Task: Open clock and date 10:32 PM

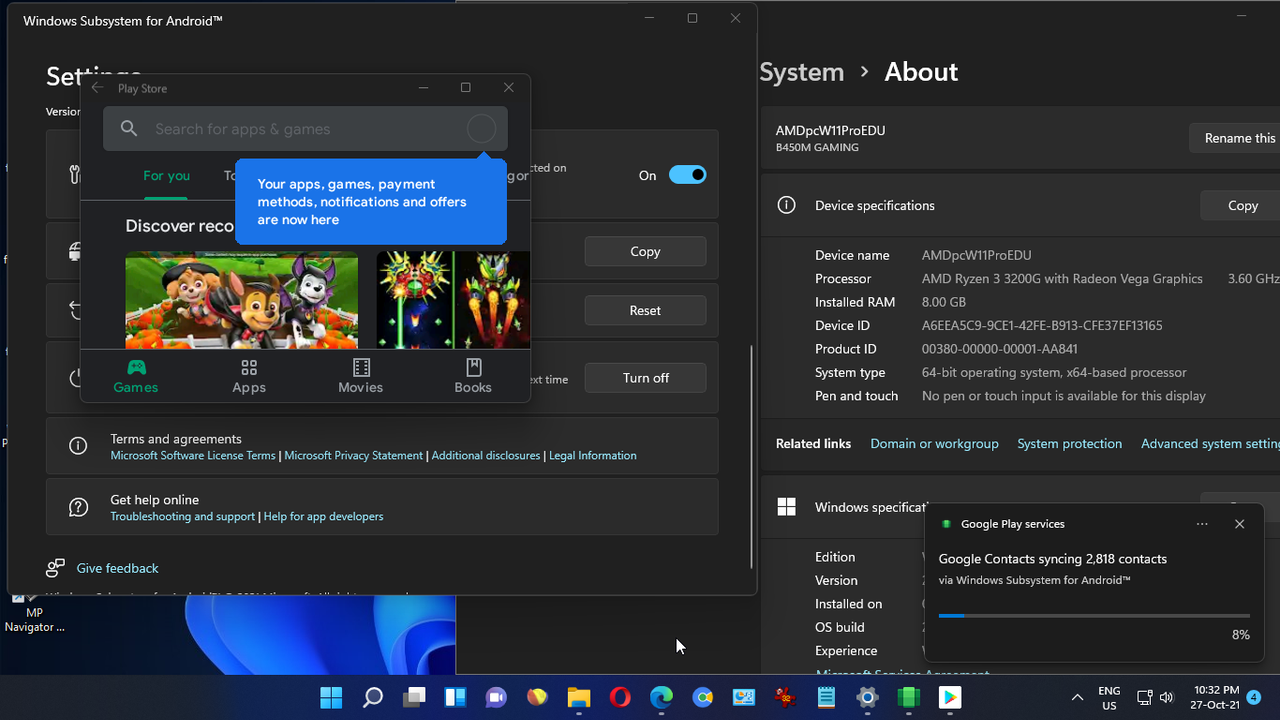Action: [x=1216, y=697]
